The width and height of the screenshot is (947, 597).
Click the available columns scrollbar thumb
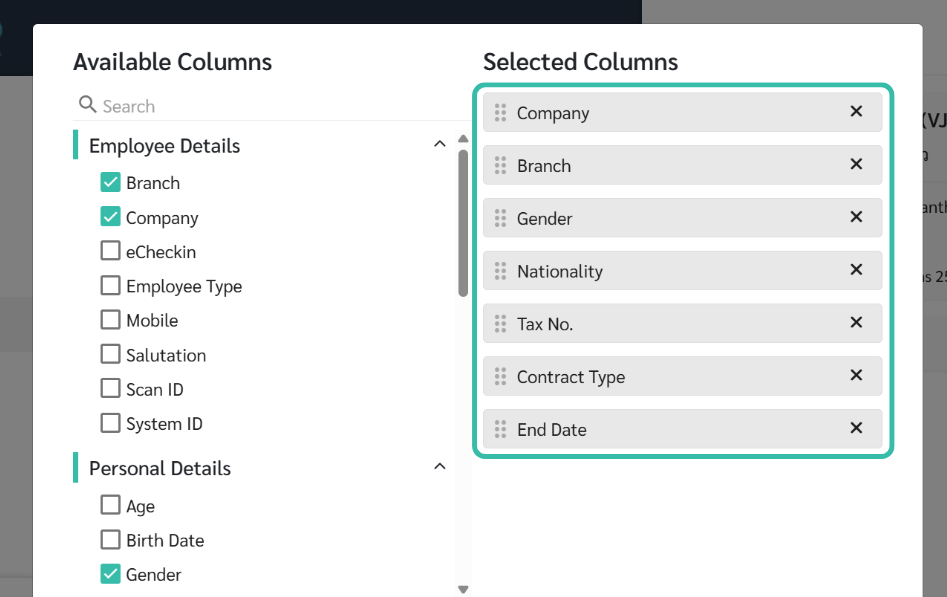click(x=463, y=224)
